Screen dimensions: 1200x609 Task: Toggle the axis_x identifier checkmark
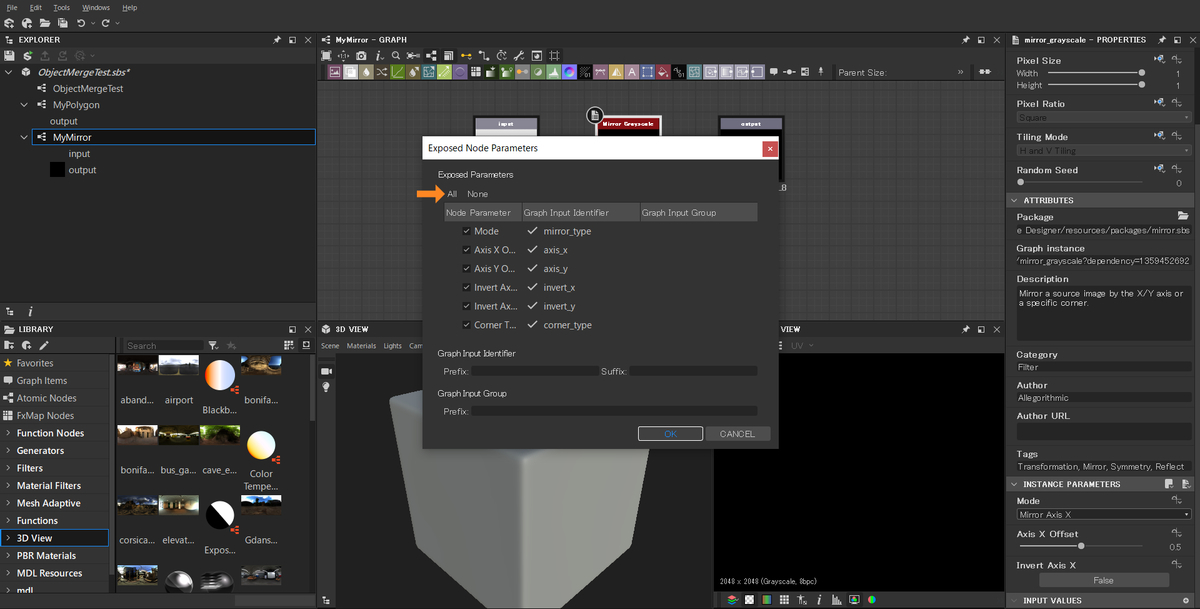[532, 250]
